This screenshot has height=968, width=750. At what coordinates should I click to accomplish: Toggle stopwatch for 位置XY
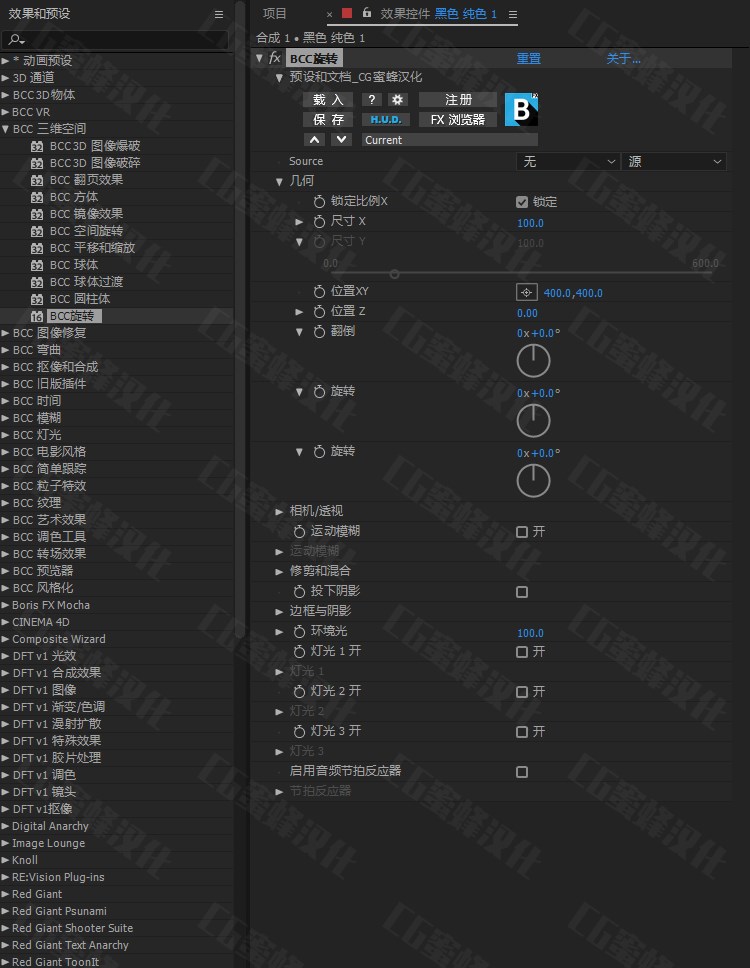(319, 291)
